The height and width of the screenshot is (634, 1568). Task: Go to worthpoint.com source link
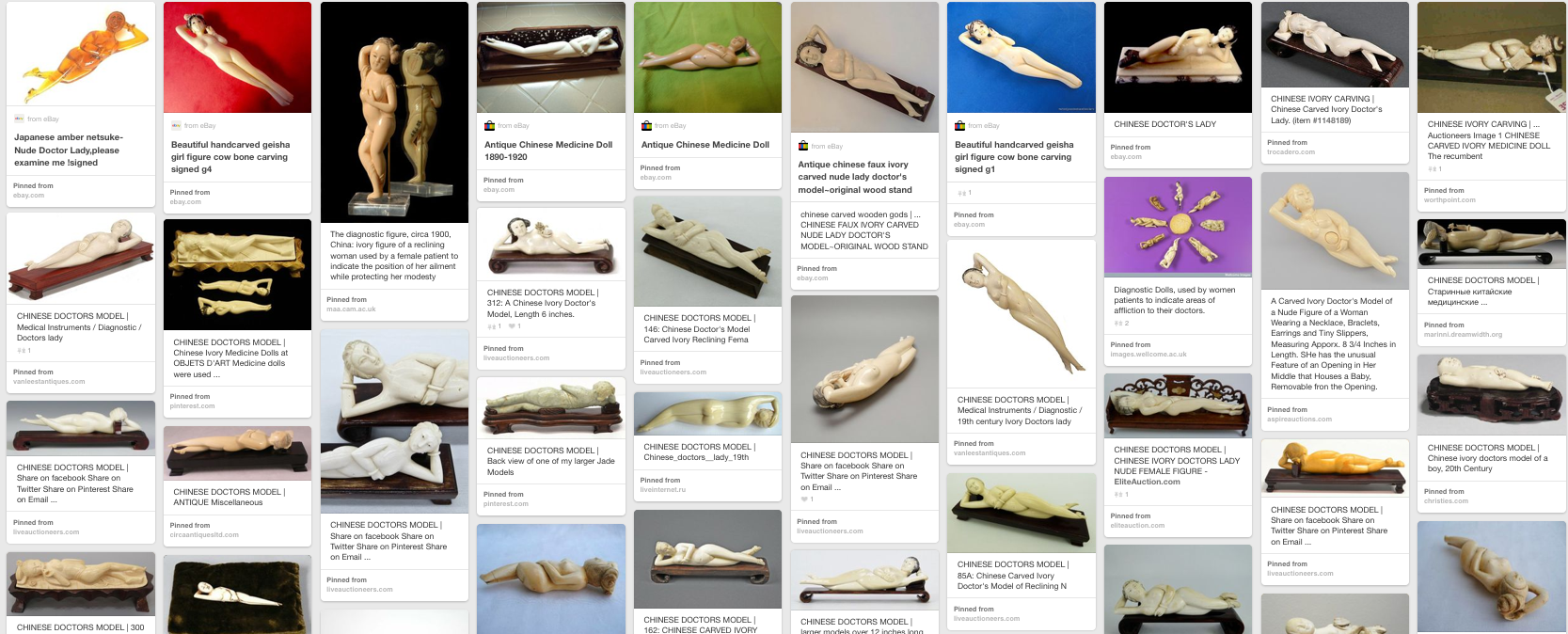click(x=1449, y=200)
